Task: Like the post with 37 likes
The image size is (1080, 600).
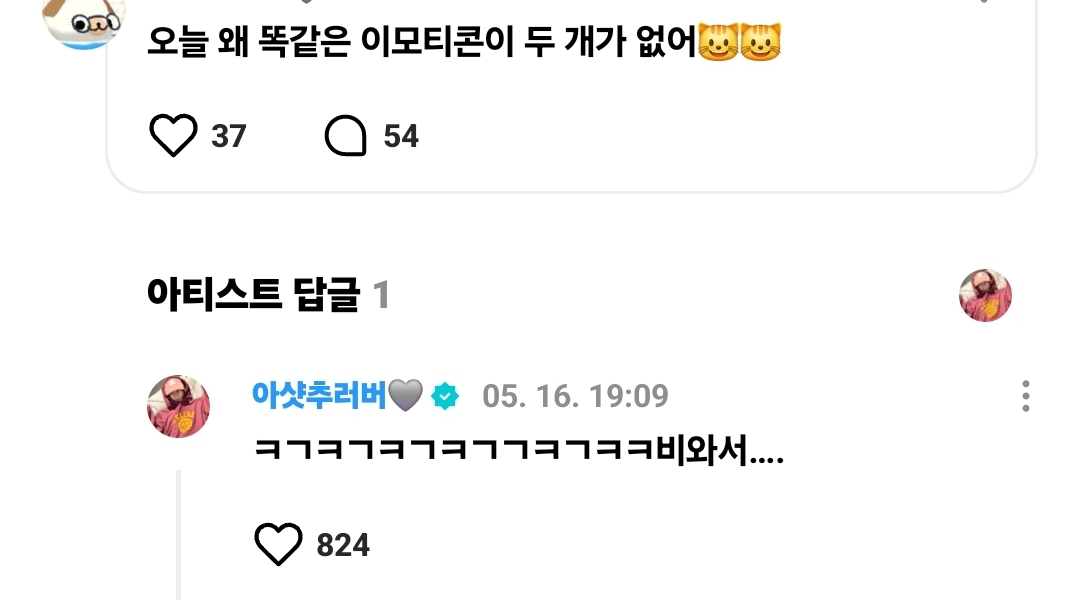Action: click(173, 135)
